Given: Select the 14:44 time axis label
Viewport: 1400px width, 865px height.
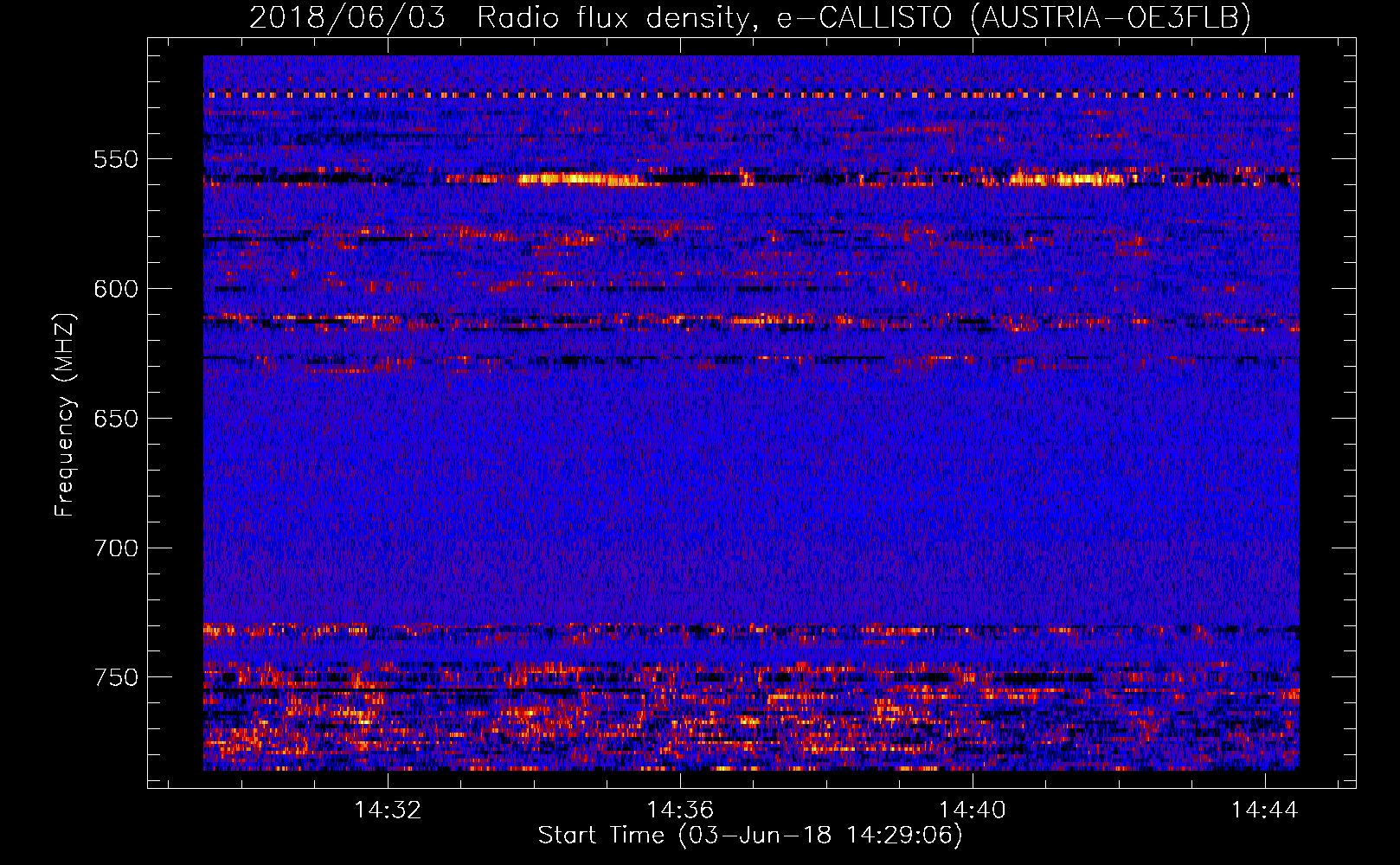Looking at the screenshot, I should (1264, 810).
